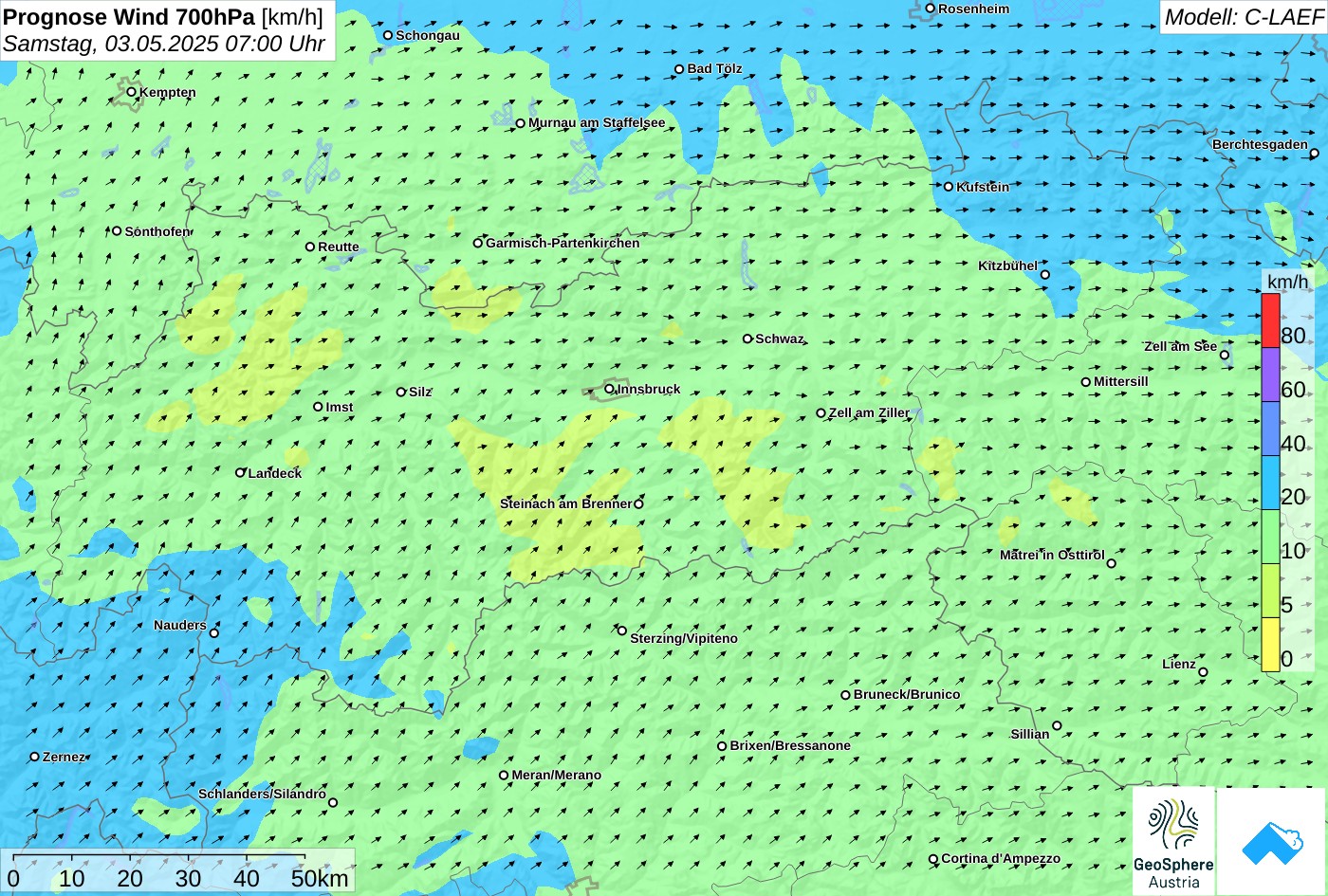
Task: Click the Silz location dot
Action: pos(401,392)
